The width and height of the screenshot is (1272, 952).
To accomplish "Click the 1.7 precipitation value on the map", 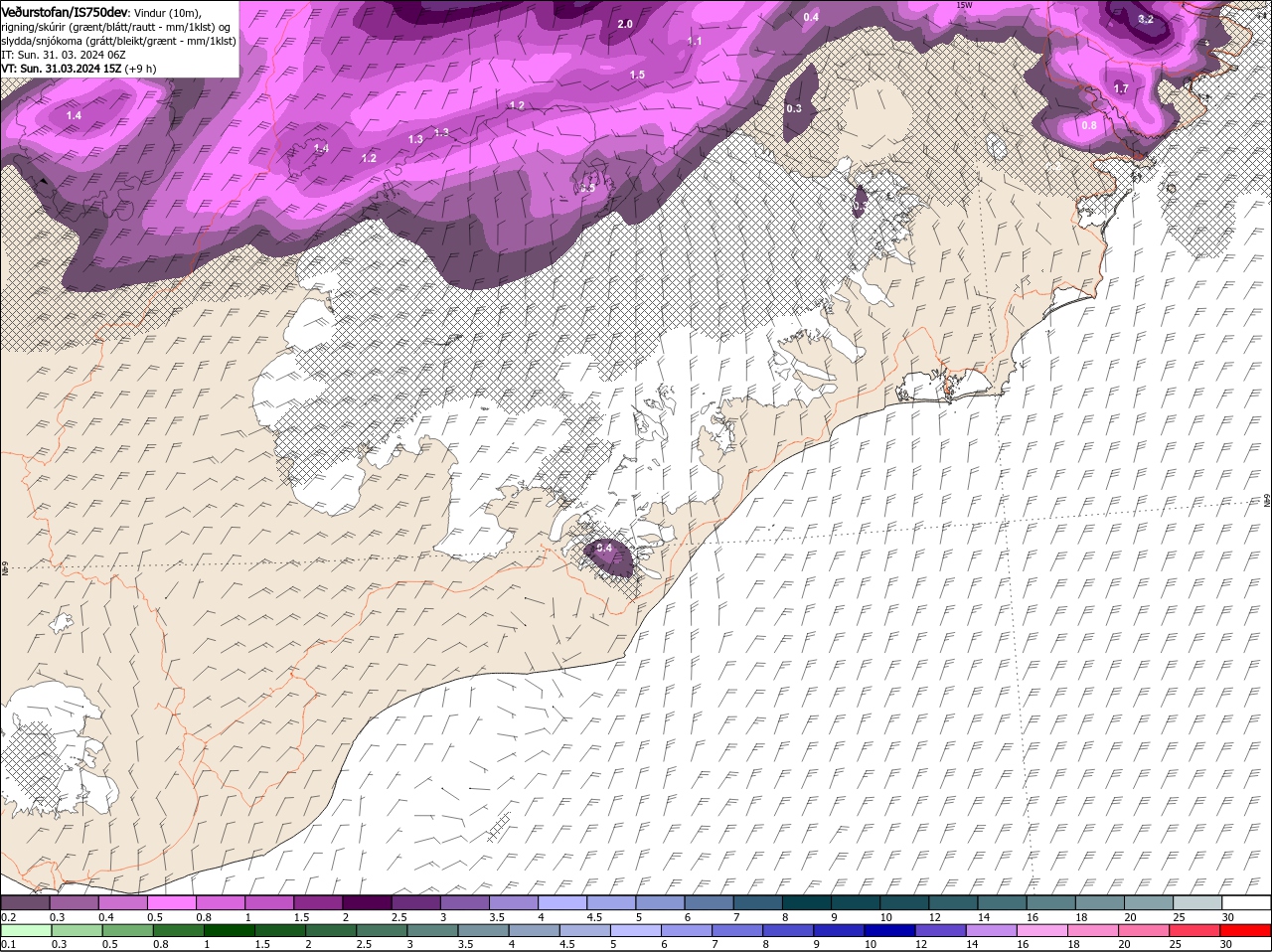I will [1121, 88].
